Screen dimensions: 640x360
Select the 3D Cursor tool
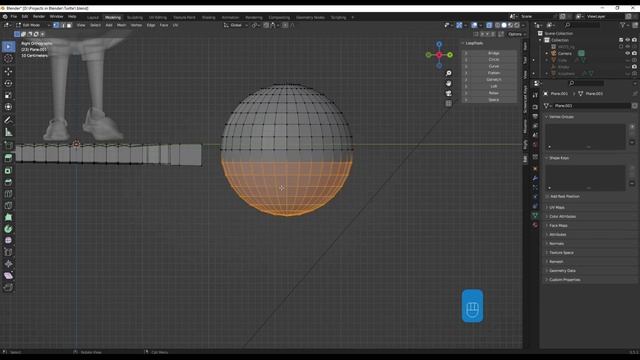pos(8,59)
